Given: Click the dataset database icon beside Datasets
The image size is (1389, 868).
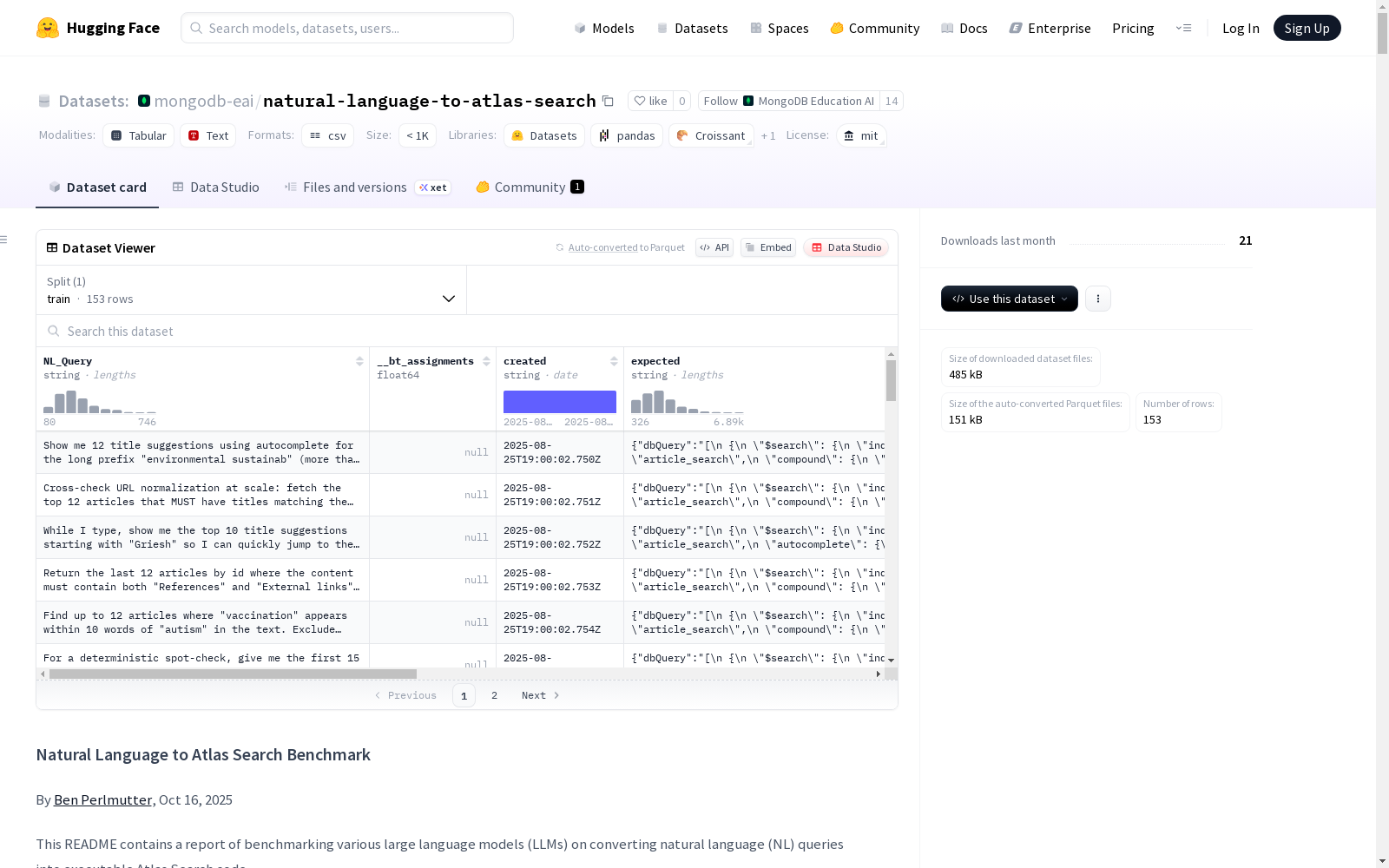Looking at the screenshot, I should (44, 101).
